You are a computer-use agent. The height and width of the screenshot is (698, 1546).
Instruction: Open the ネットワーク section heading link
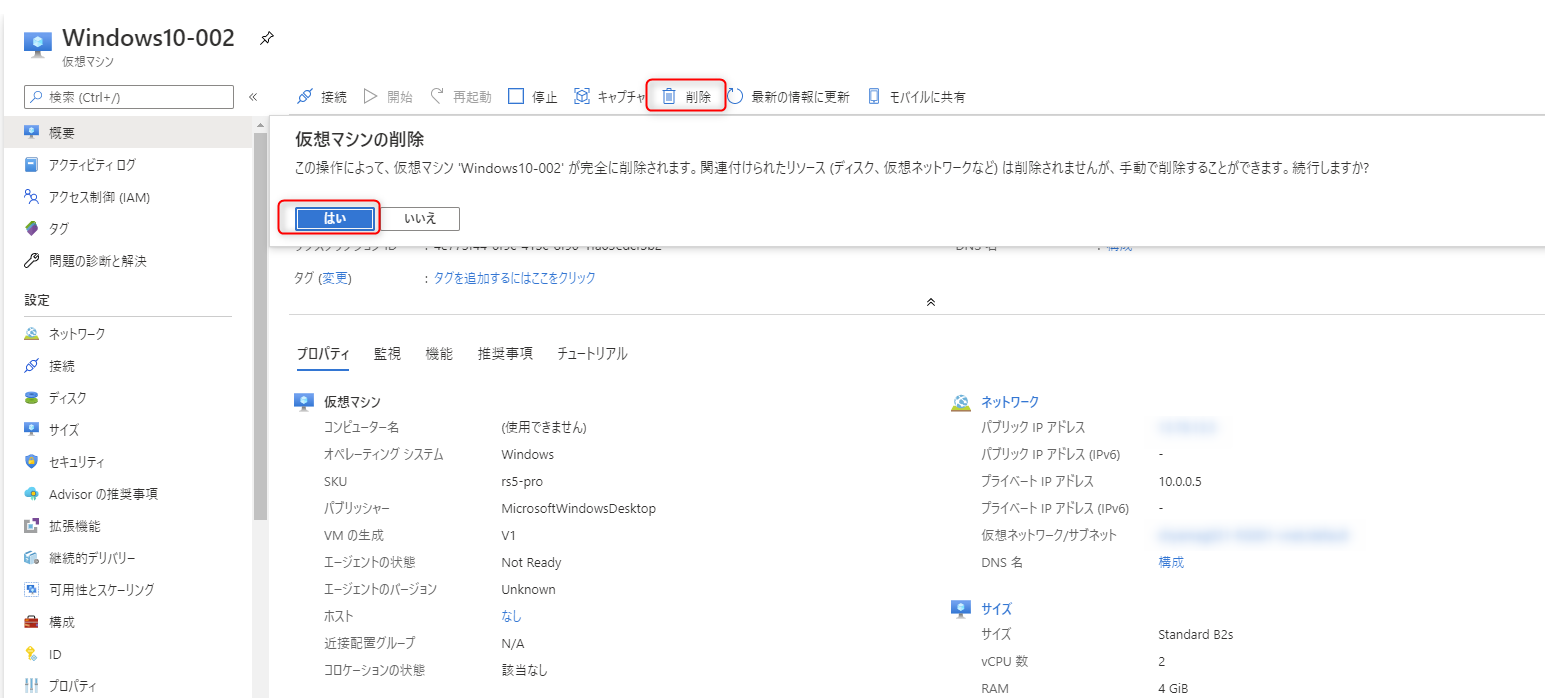click(1010, 401)
